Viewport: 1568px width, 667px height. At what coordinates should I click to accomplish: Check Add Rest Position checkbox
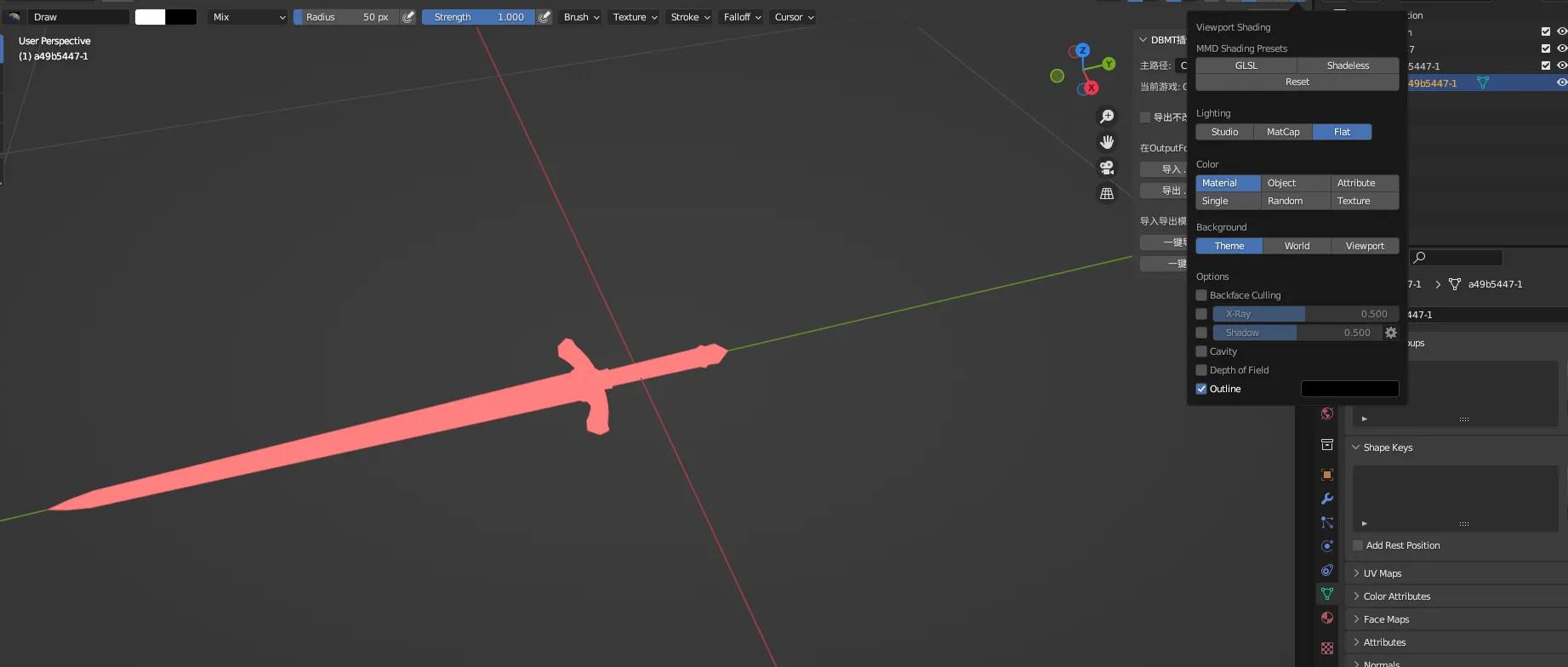coord(1359,545)
